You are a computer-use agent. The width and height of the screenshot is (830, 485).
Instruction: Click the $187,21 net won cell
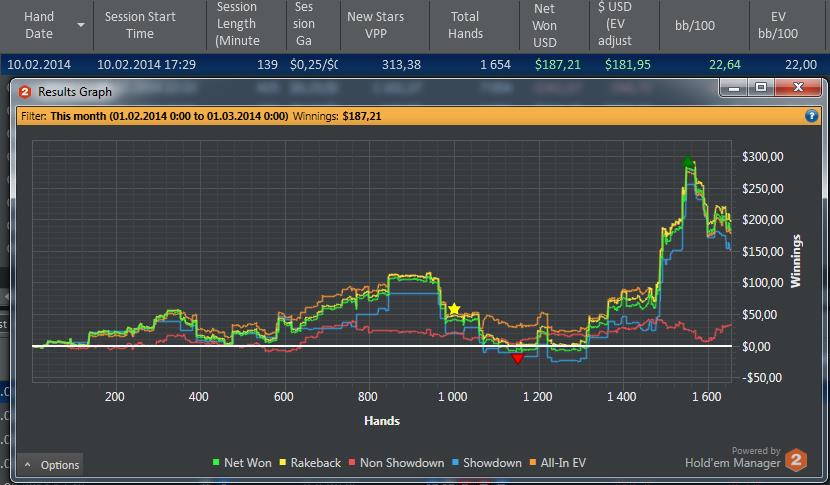[x=558, y=65]
